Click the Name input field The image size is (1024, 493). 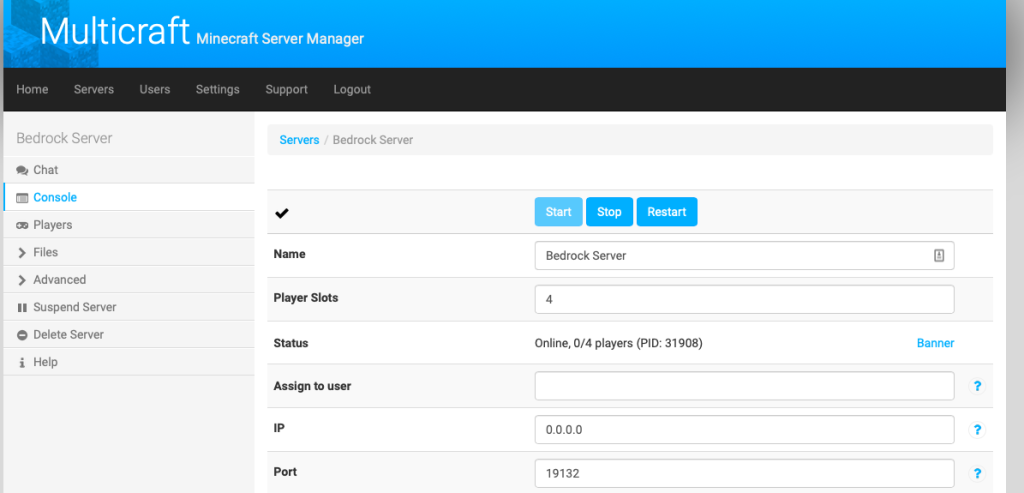pyautogui.click(x=744, y=255)
